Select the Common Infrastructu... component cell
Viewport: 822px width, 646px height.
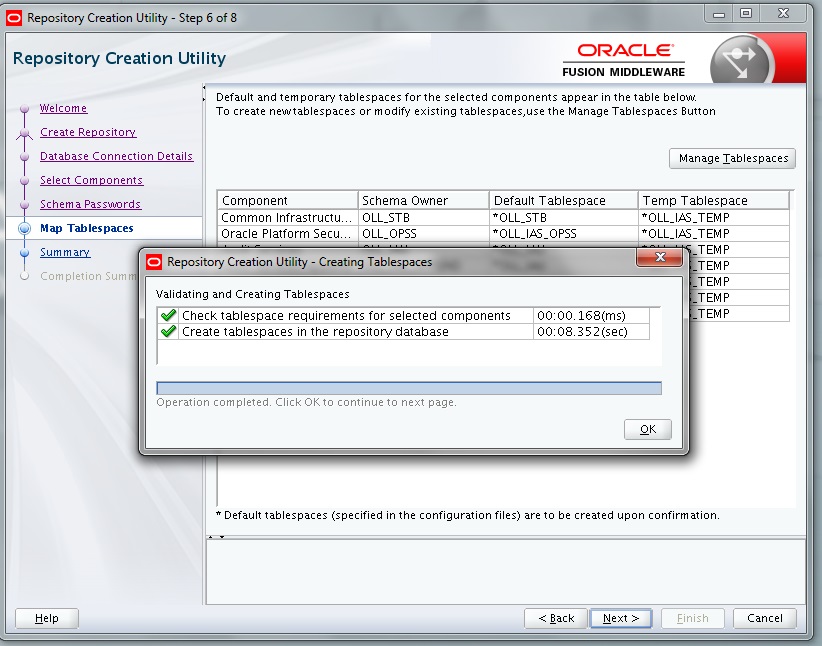(288, 218)
